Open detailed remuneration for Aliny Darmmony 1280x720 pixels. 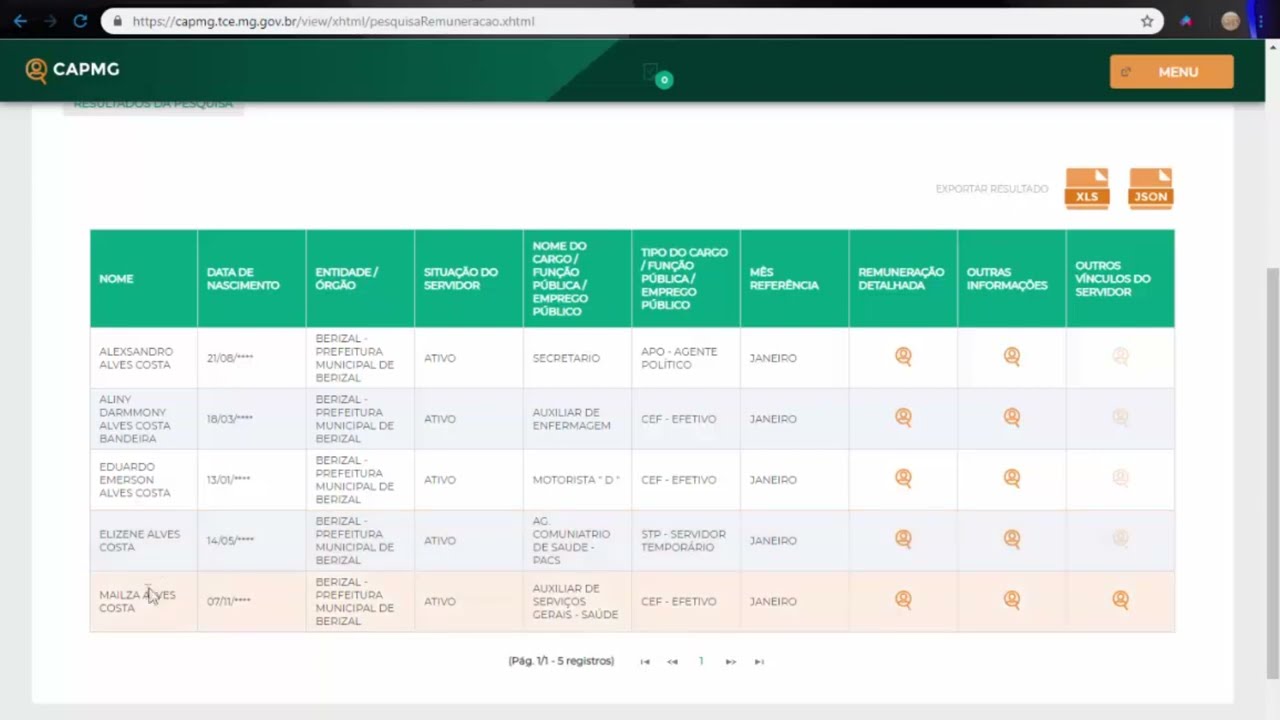pos(903,417)
